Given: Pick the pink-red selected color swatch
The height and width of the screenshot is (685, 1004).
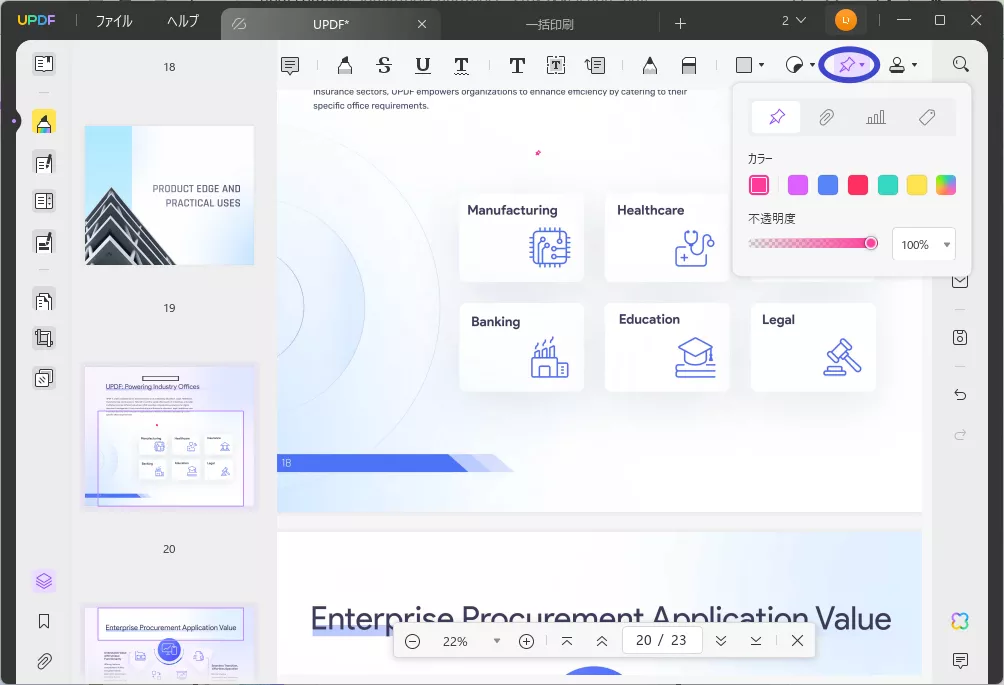Looking at the screenshot, I should coord(759,185).
